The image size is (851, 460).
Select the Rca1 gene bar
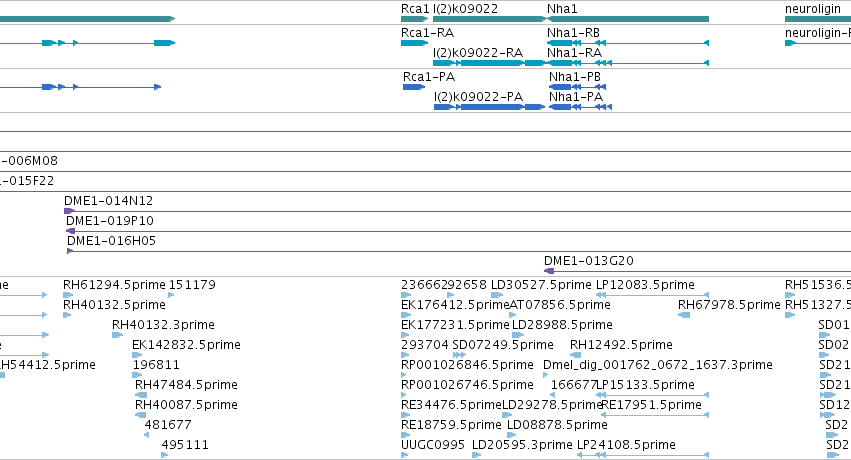[x=415, y=19]
